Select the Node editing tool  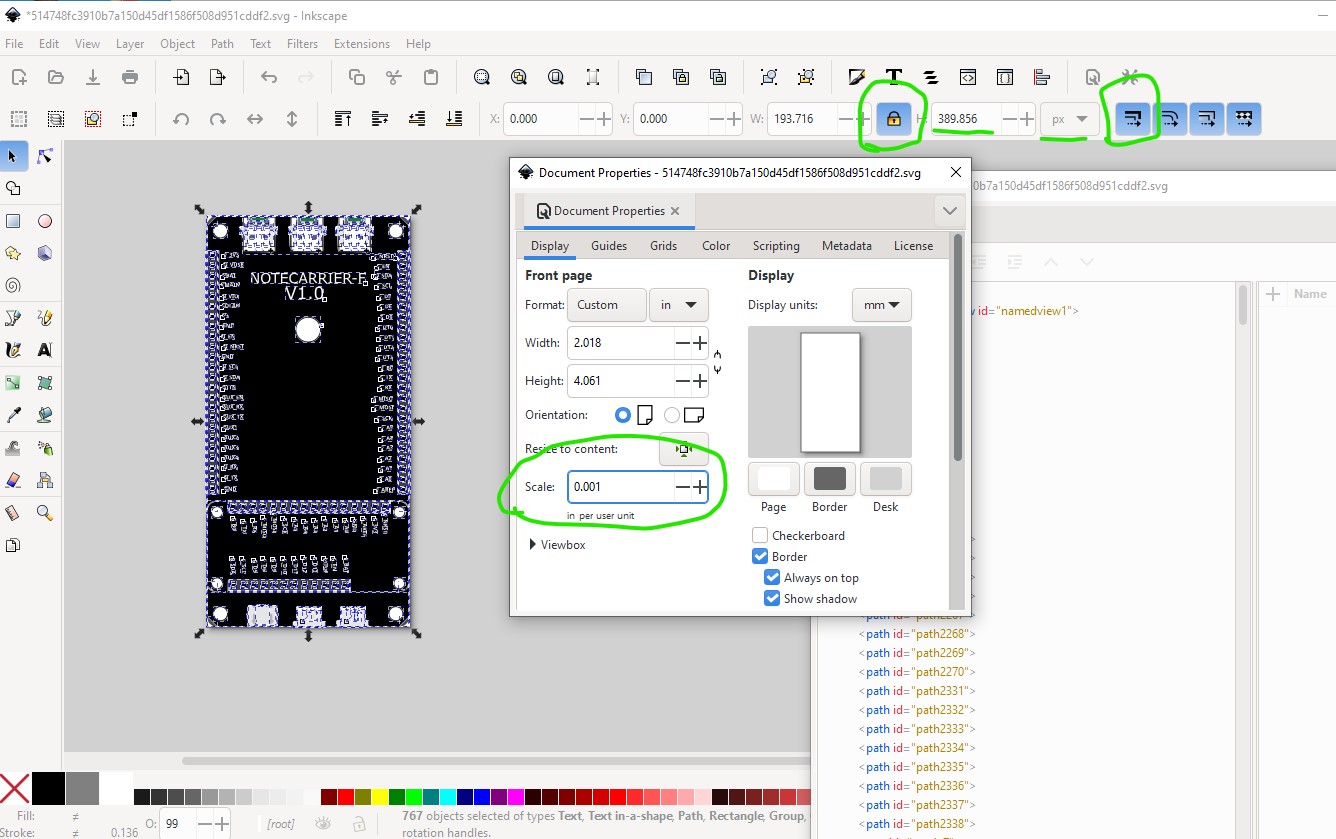pos(45,156)
